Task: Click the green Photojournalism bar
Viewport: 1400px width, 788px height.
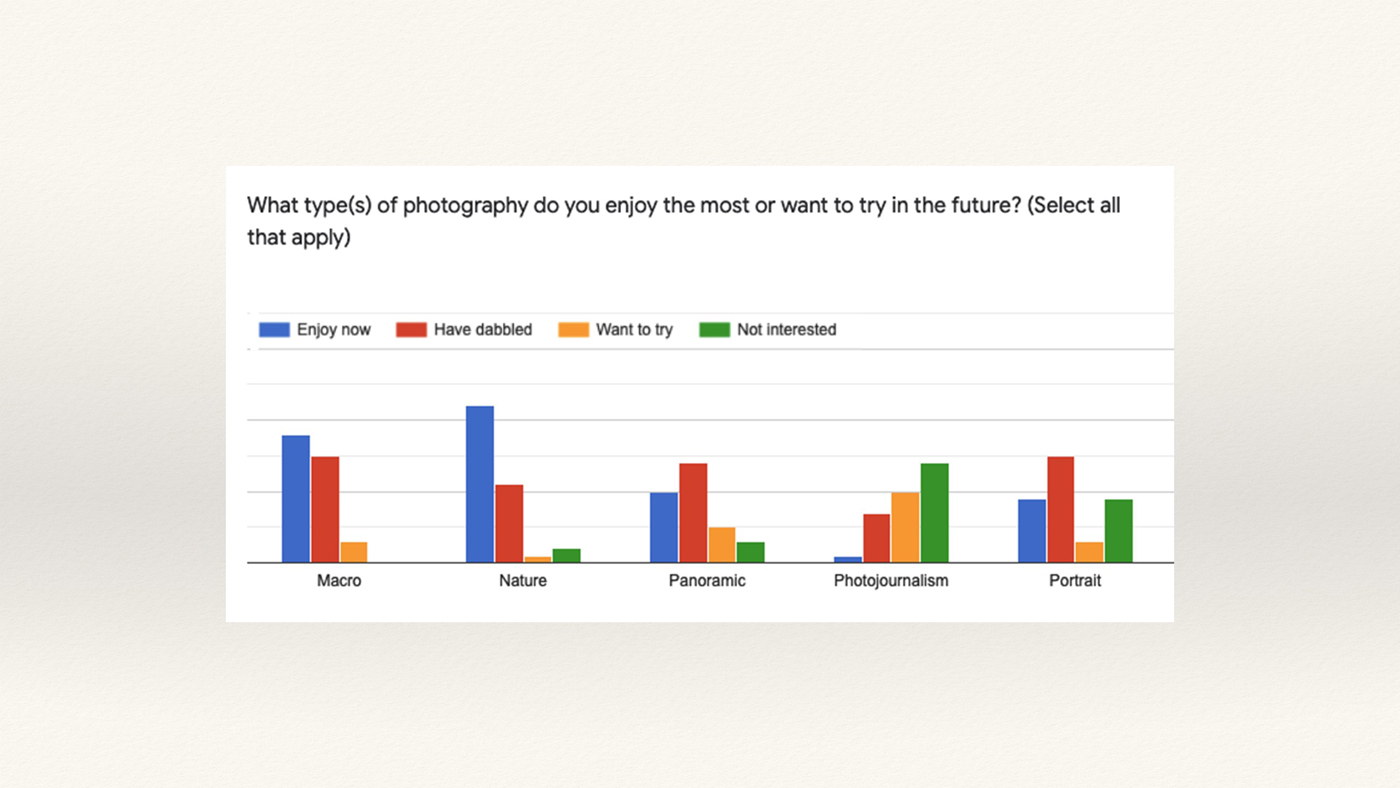Action: [935, 513]
